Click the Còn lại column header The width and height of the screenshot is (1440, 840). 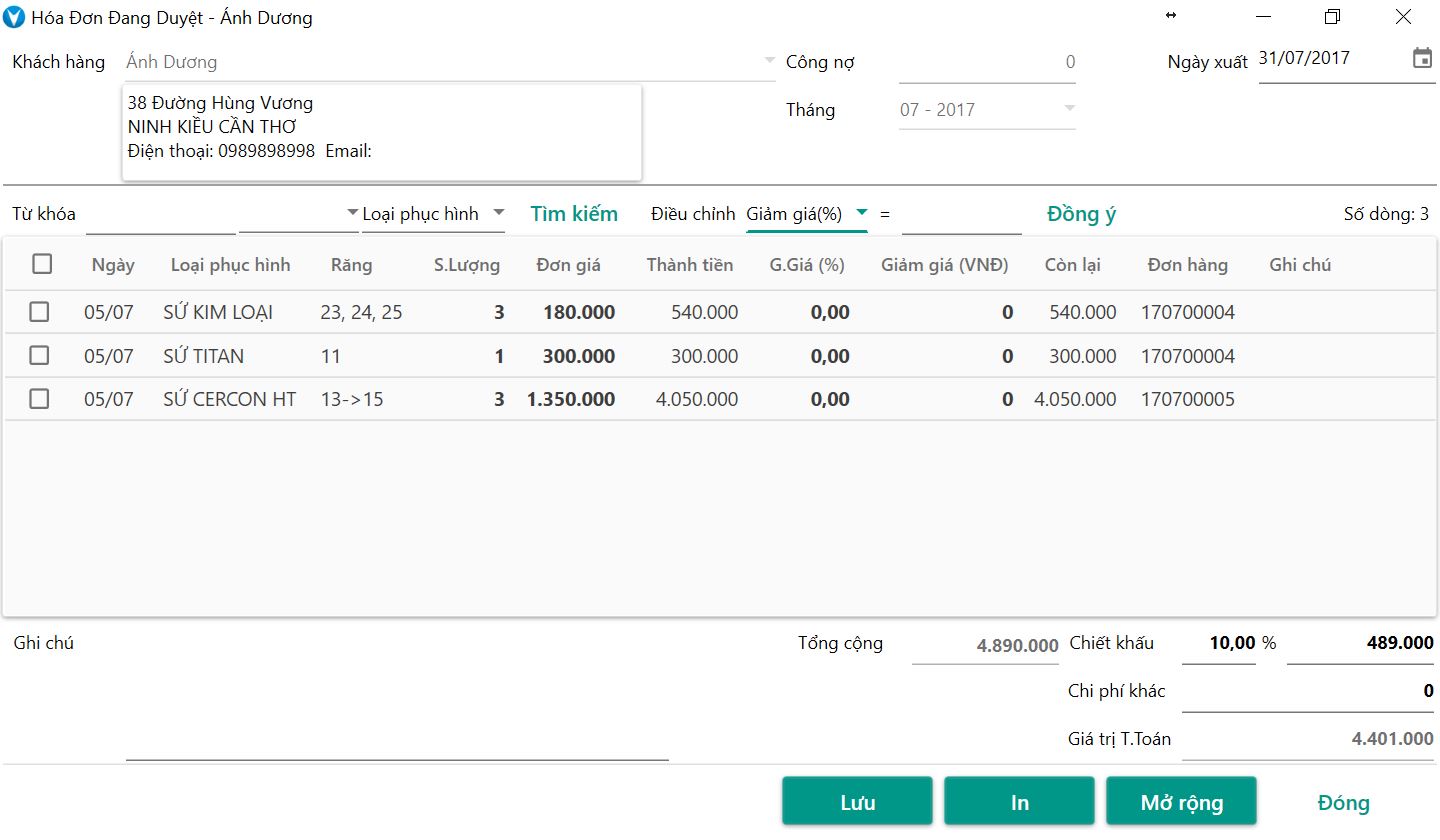pos(1072,265)
